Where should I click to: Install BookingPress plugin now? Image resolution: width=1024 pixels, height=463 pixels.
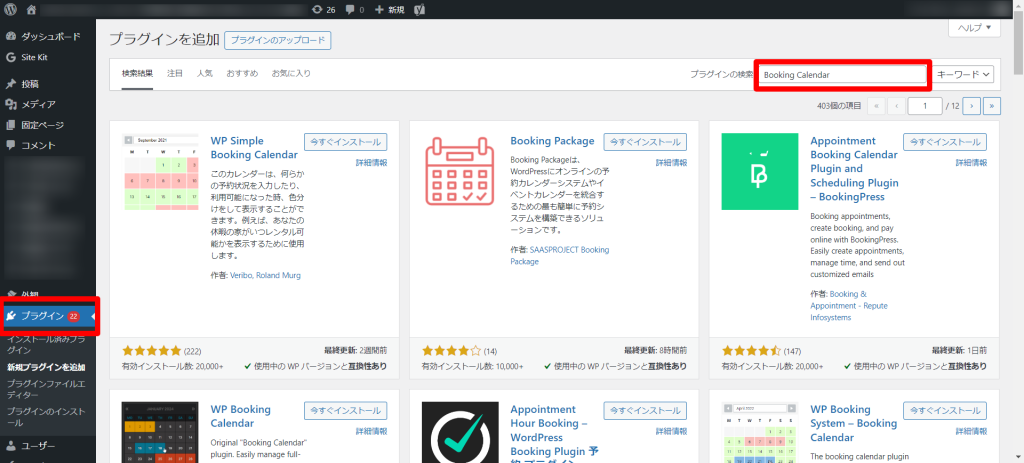pyautogui.click(x=945, y=142)
